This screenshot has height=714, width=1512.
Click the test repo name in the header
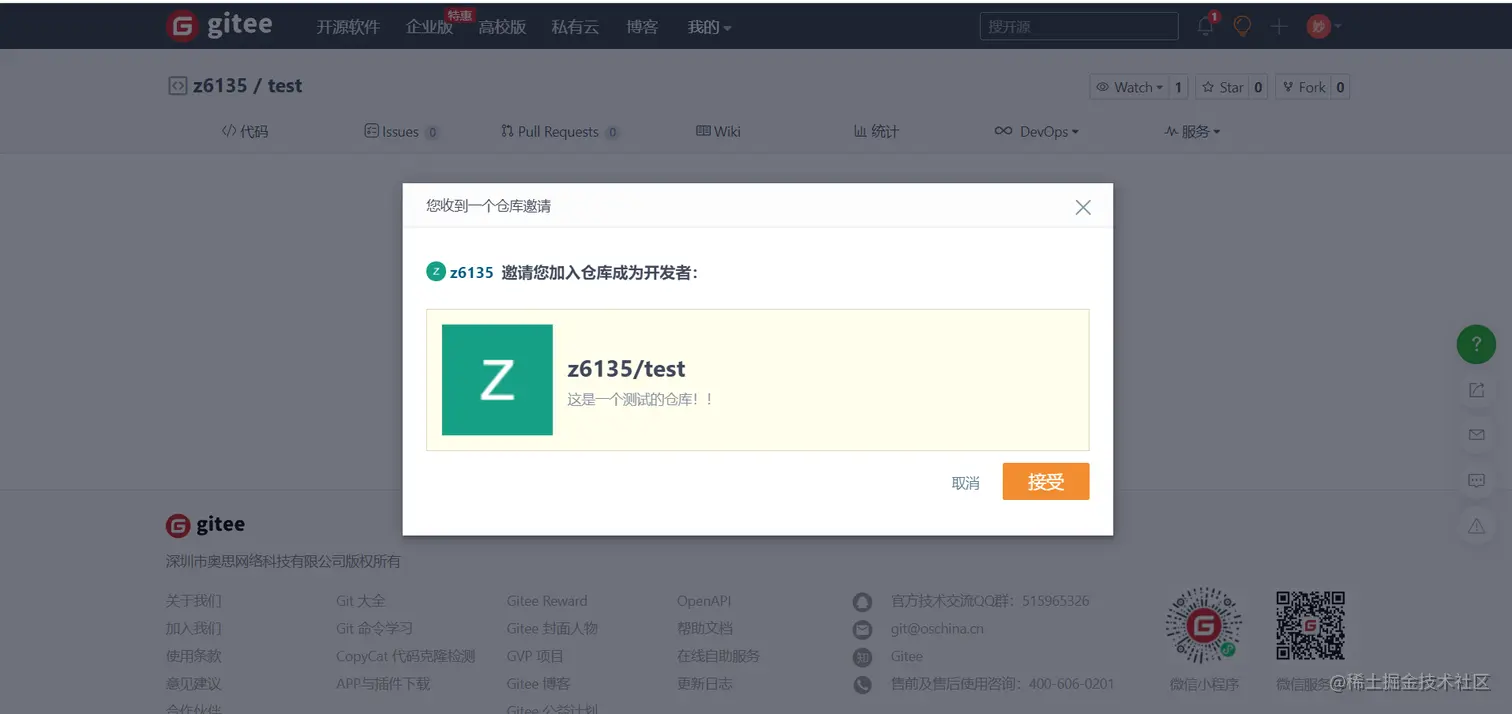[x=285, y=86]
